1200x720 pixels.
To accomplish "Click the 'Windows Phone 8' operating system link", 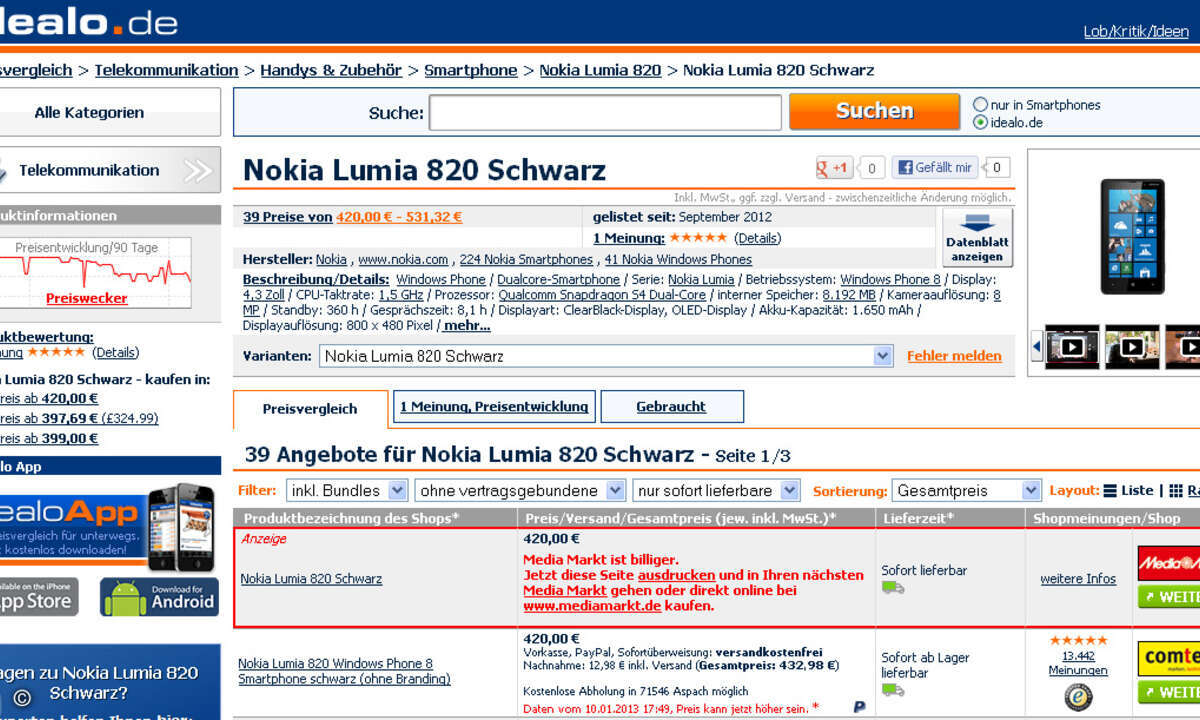I will coord(890,279).
